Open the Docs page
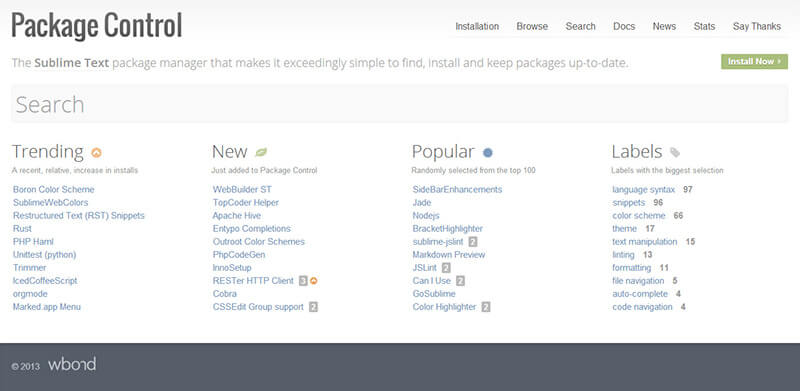The image size is (800, 391). click(624, 27)
